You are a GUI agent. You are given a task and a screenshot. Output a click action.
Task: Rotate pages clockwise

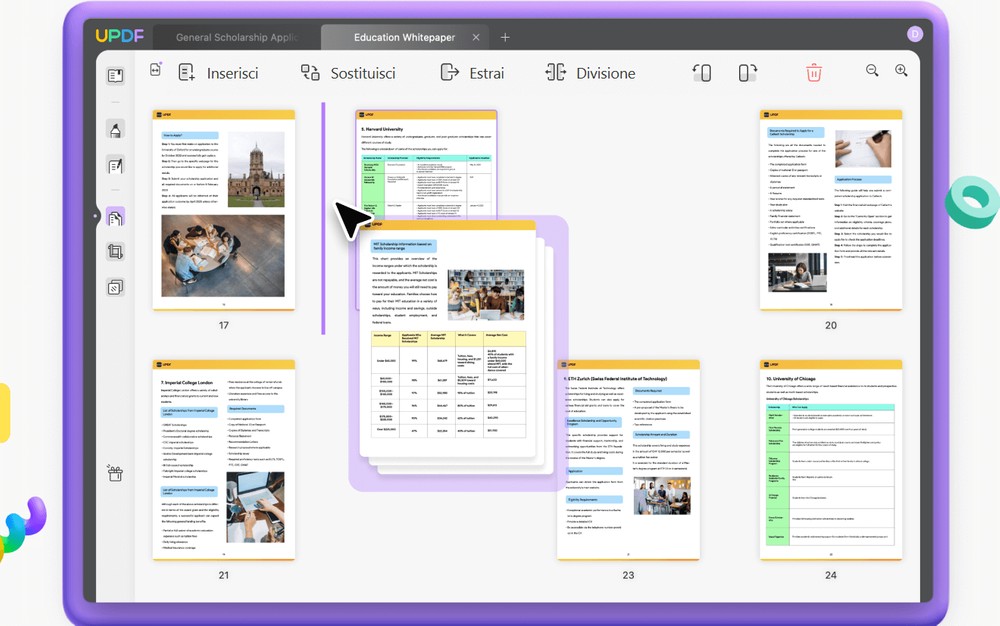[x=747, y=73]
